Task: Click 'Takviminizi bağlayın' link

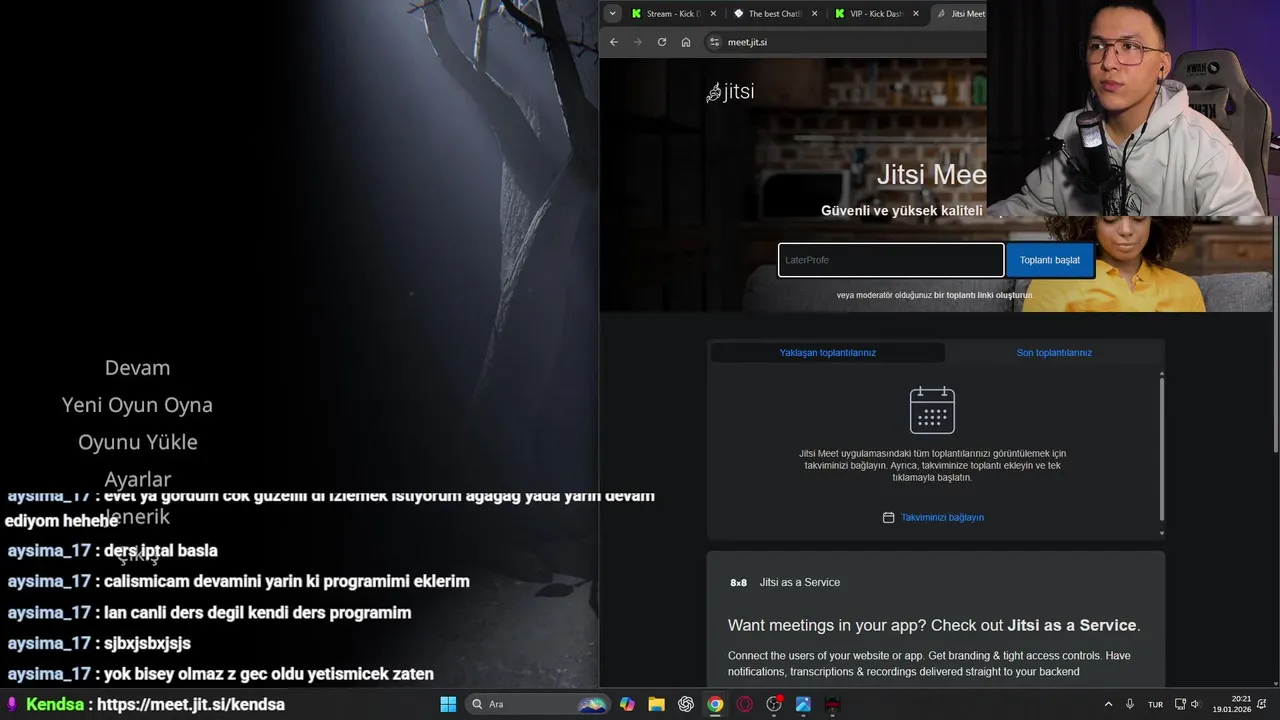Action: [x=942, y=518]
